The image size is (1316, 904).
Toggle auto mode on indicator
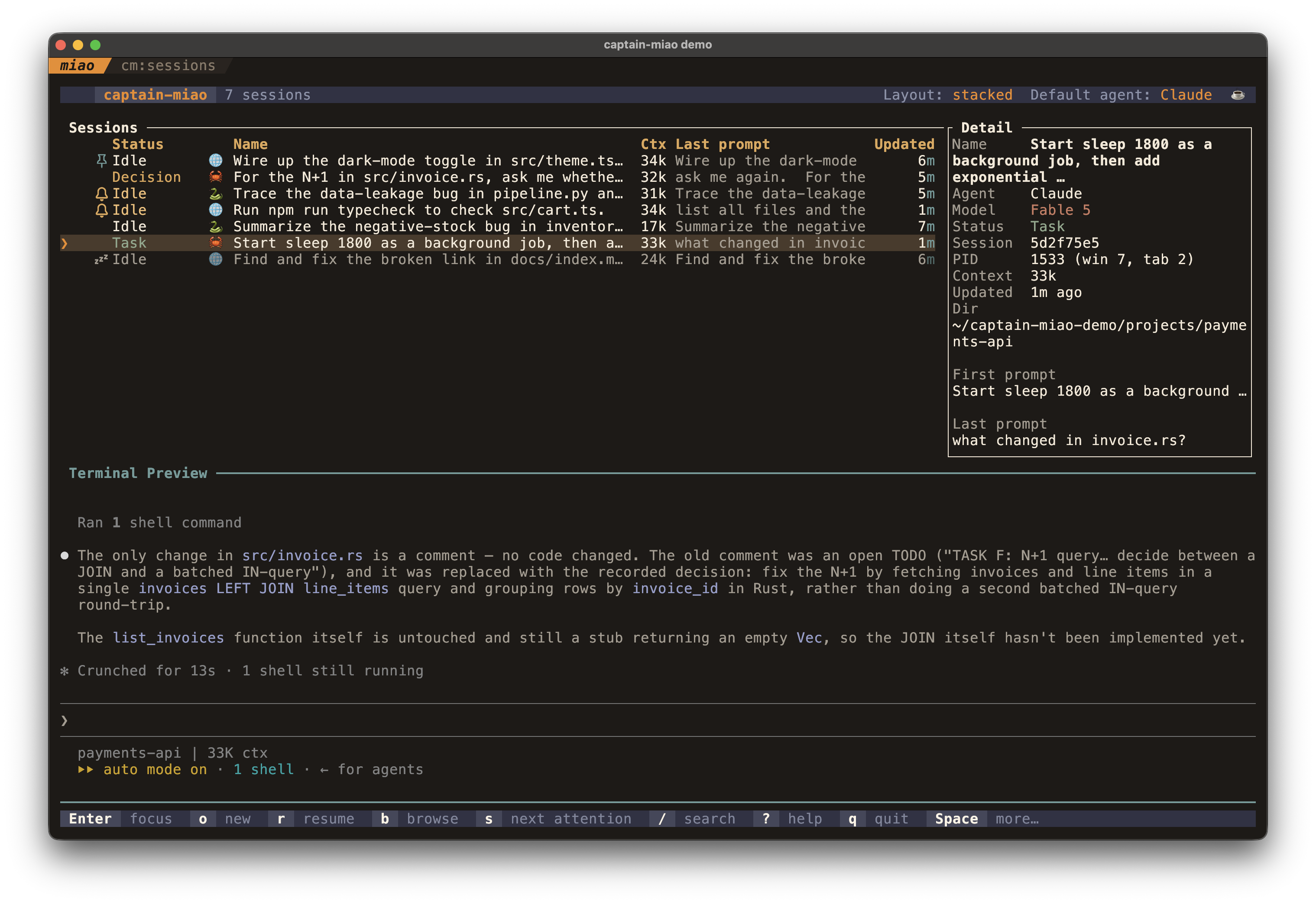(x=155, y=769)
